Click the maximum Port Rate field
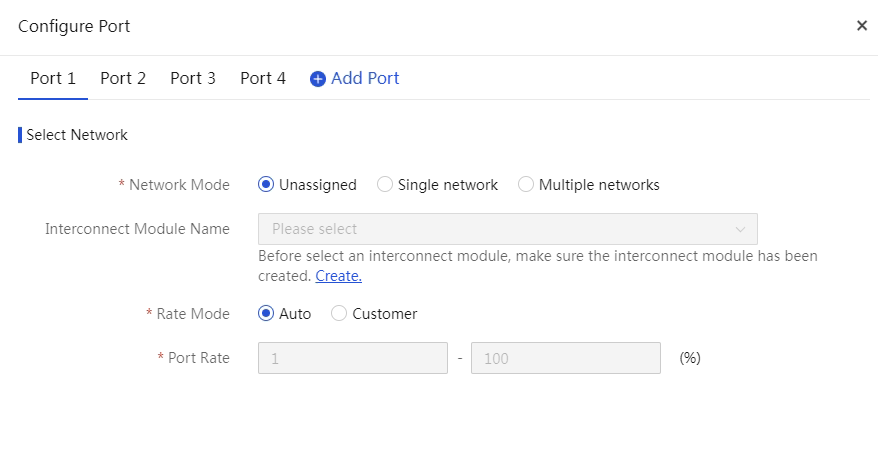878x456 pixels. 566,358
